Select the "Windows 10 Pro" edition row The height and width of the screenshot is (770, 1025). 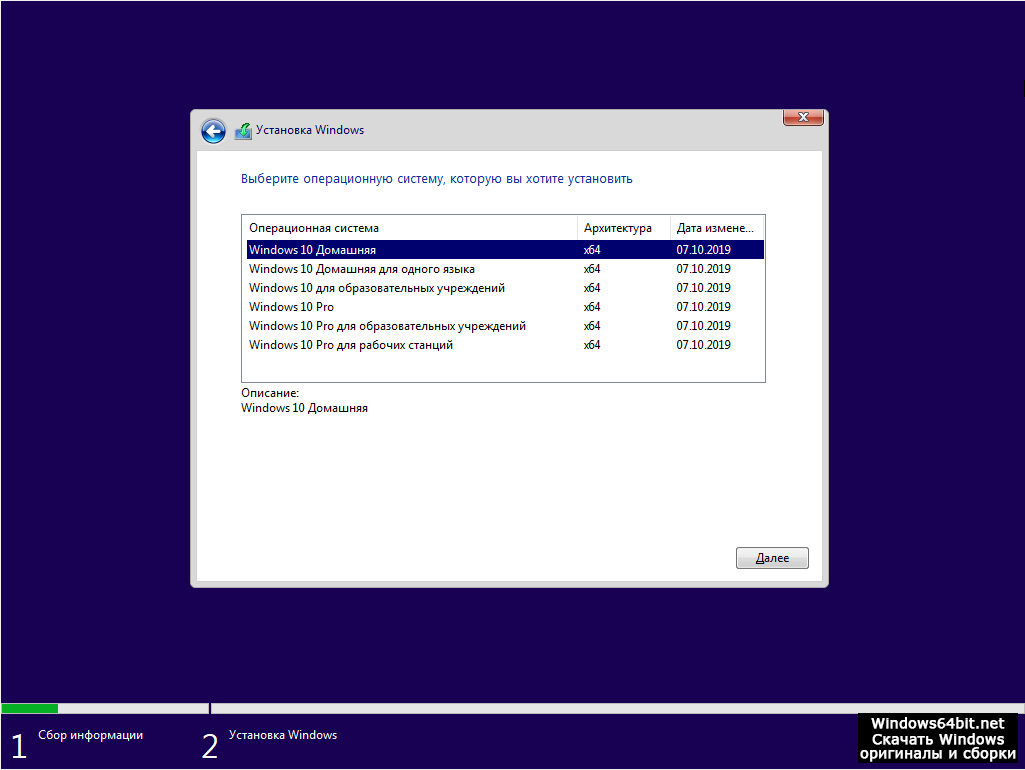click(291, 307)
